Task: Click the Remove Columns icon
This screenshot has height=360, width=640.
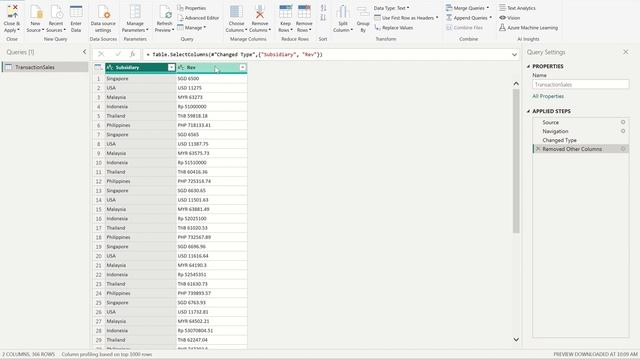Action: pos(260,12)
